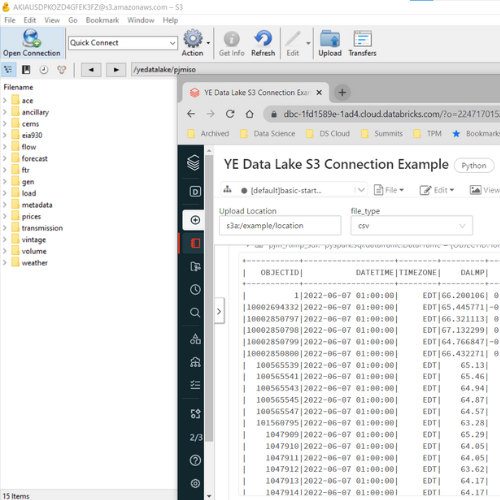
Task: Open a new browser tab
Action: tap(342, 92)
